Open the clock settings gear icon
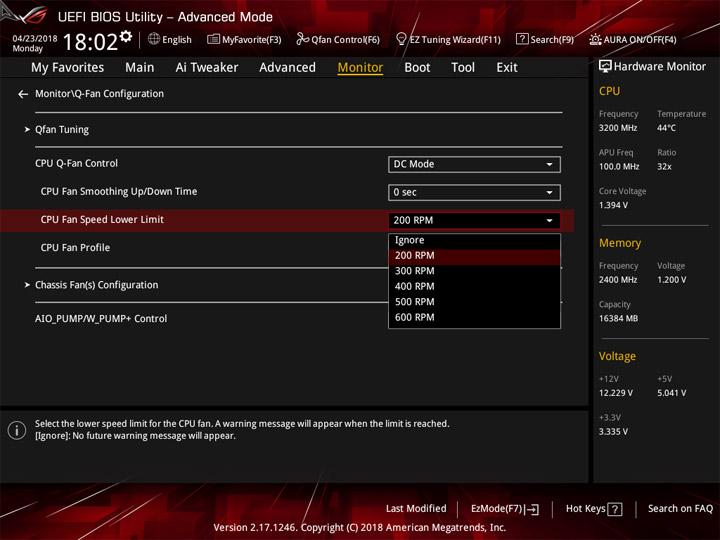 (x=126, y=36)
